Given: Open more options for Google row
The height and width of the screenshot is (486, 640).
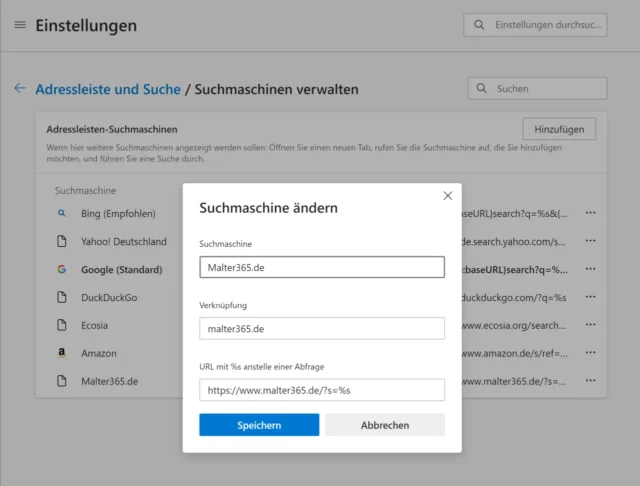Looking at the screenshot, I should (590, 269).
